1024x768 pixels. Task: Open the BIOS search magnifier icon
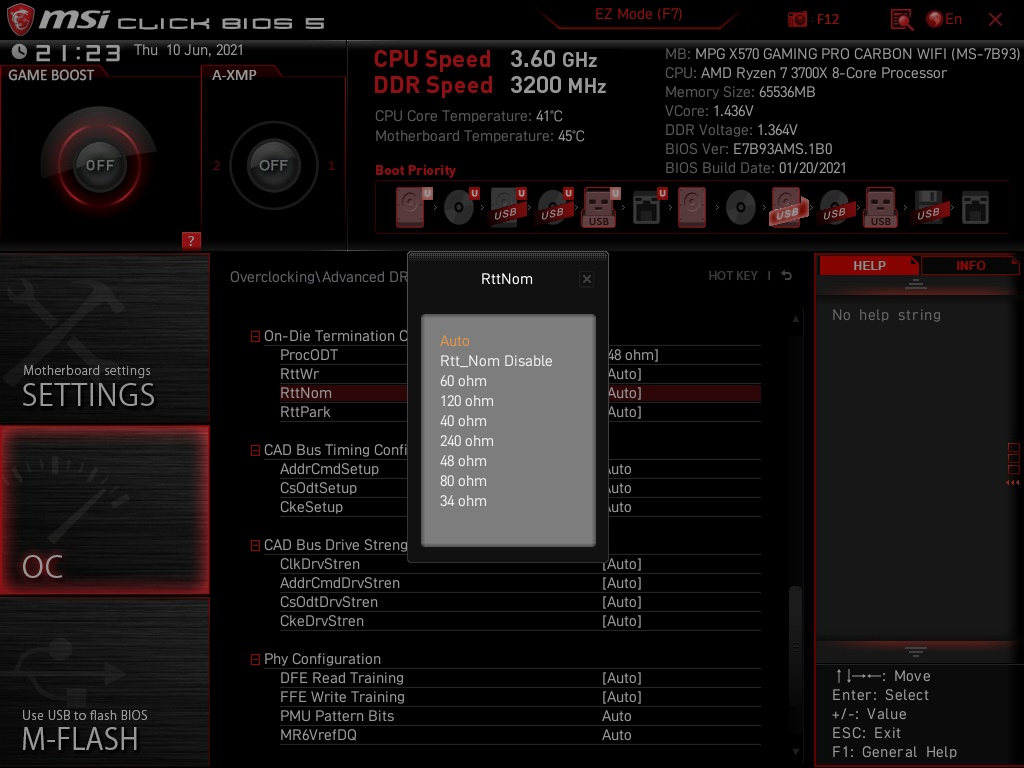coord(901,20)
